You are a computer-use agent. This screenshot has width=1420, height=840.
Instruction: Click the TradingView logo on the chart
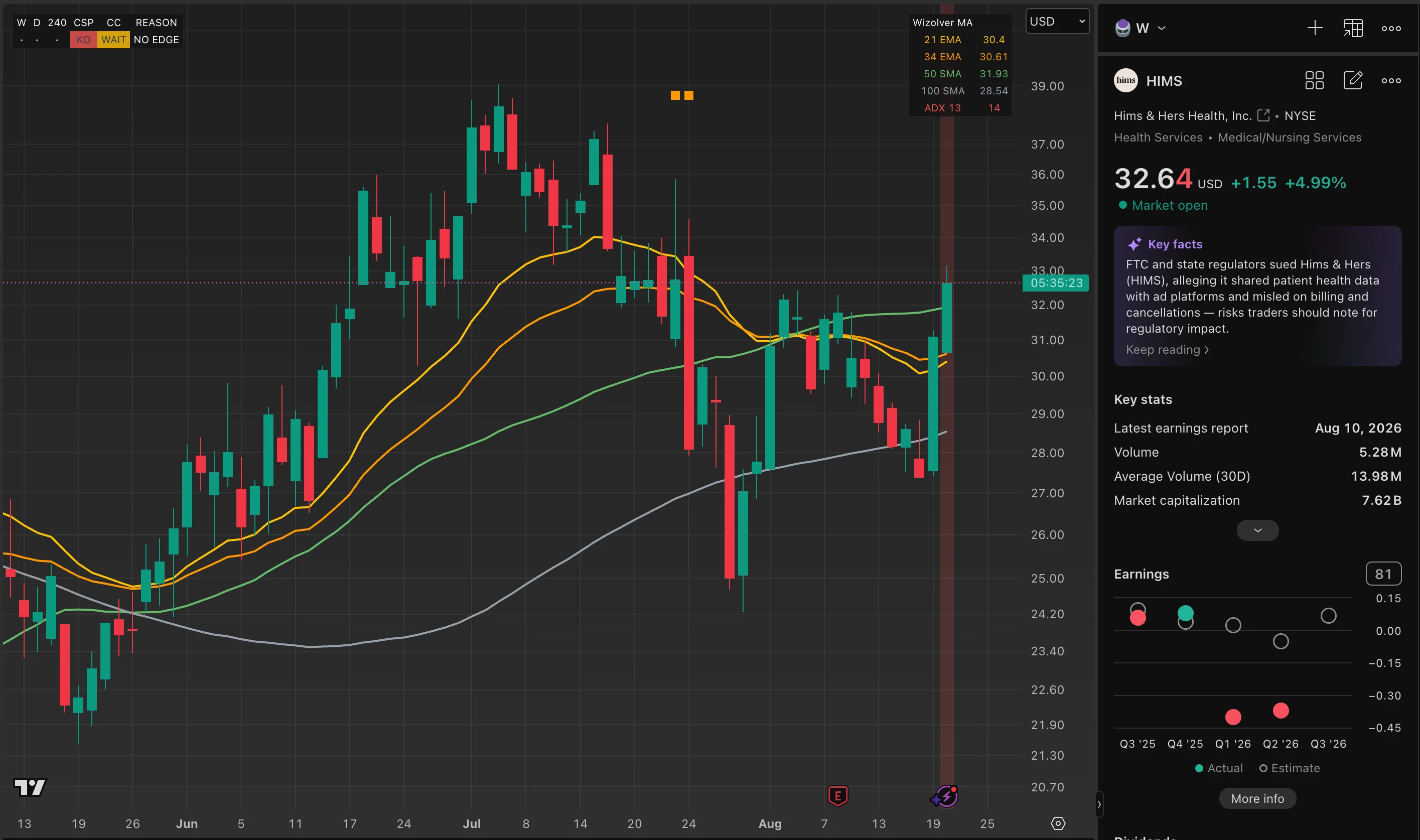click(x=30, y=787)
